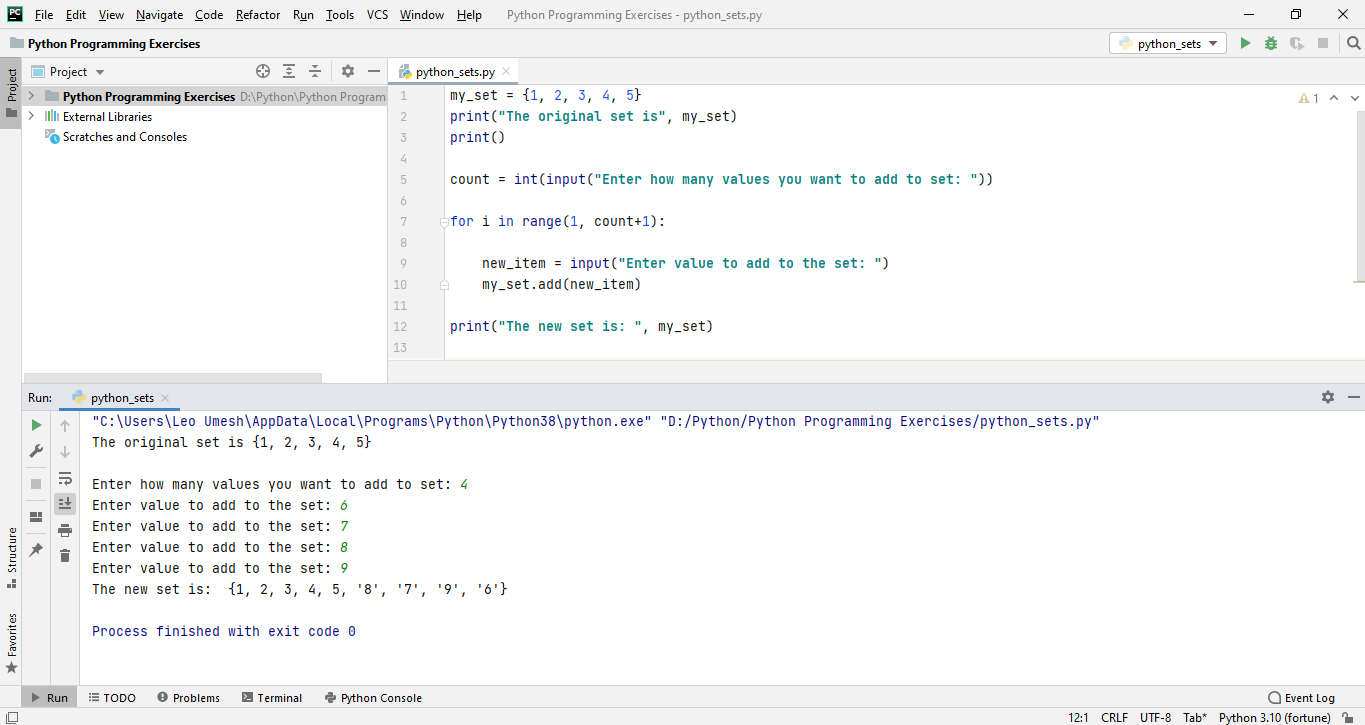Place cursor on line 12 print statement

tap(581, 326)
